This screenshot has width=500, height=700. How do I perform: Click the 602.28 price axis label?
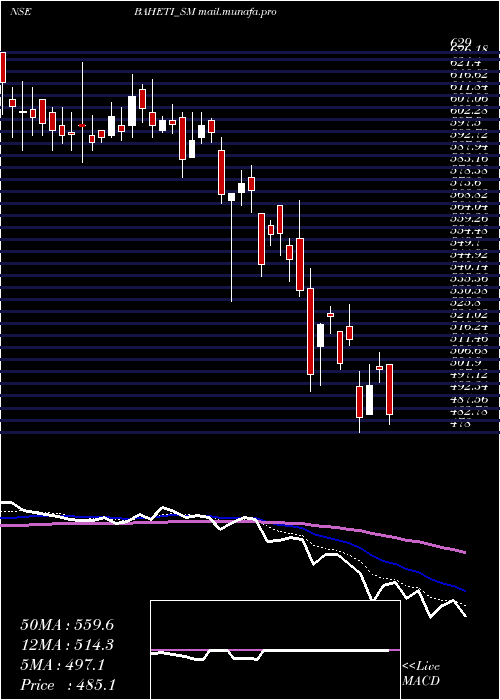[x=469, y=111]
